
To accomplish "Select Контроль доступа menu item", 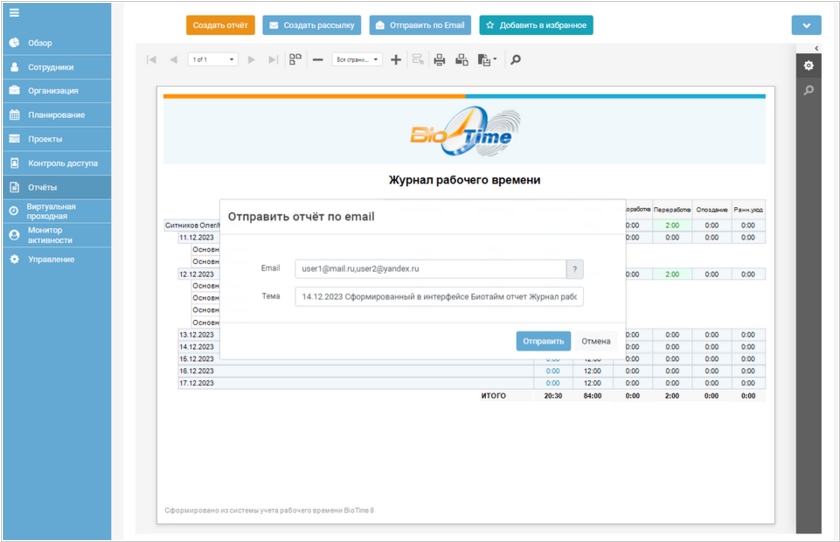I will point(62,163).
